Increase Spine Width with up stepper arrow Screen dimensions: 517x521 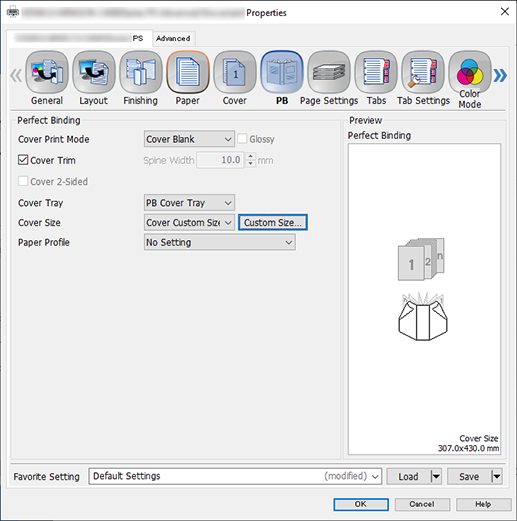(x=251, y=156)
